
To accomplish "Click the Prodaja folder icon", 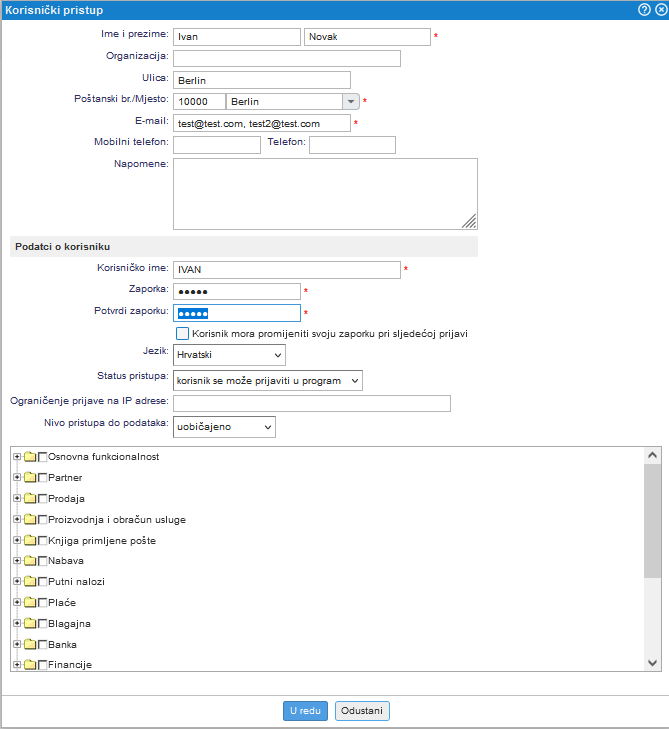I will pyautogui.click(x=30, y=498).
